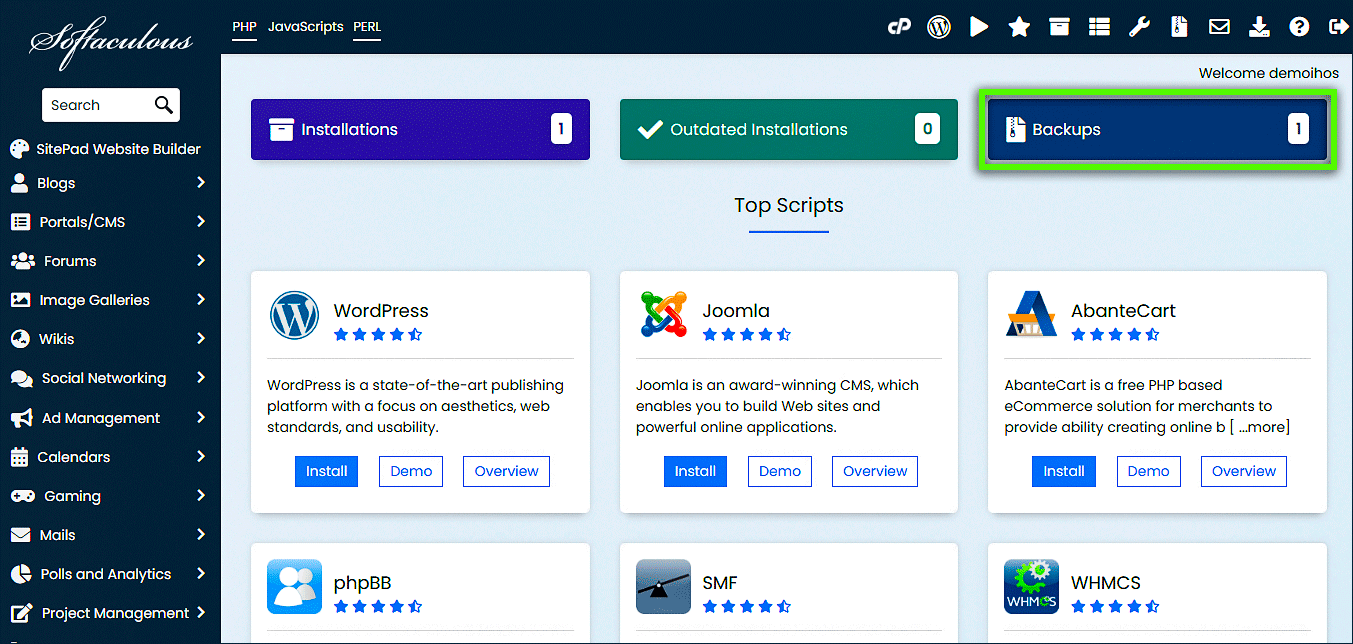1353x644 pixels.
Task: Open the Demos play icon
Action: (978, 26)
